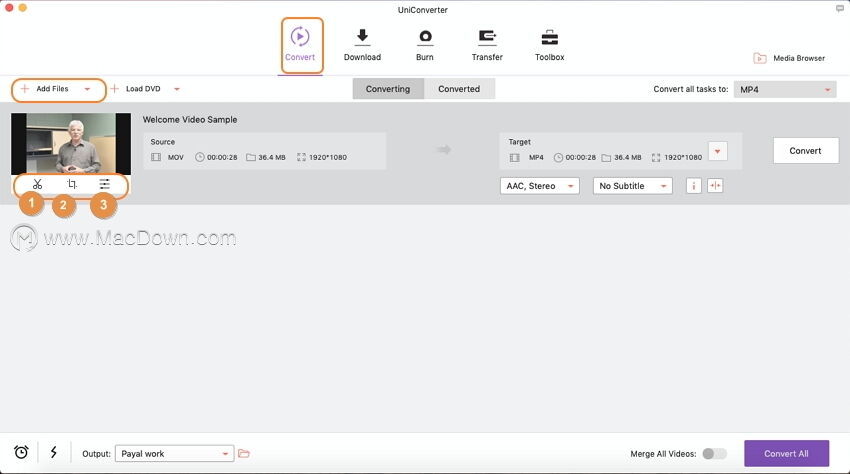Open the Convert section
This screenshot has height=474, width=850.
pos(300,45)
